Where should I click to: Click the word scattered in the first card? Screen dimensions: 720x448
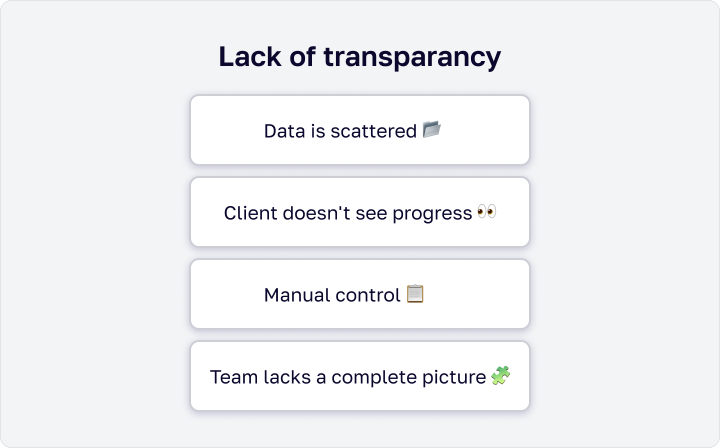coord(373,131)
